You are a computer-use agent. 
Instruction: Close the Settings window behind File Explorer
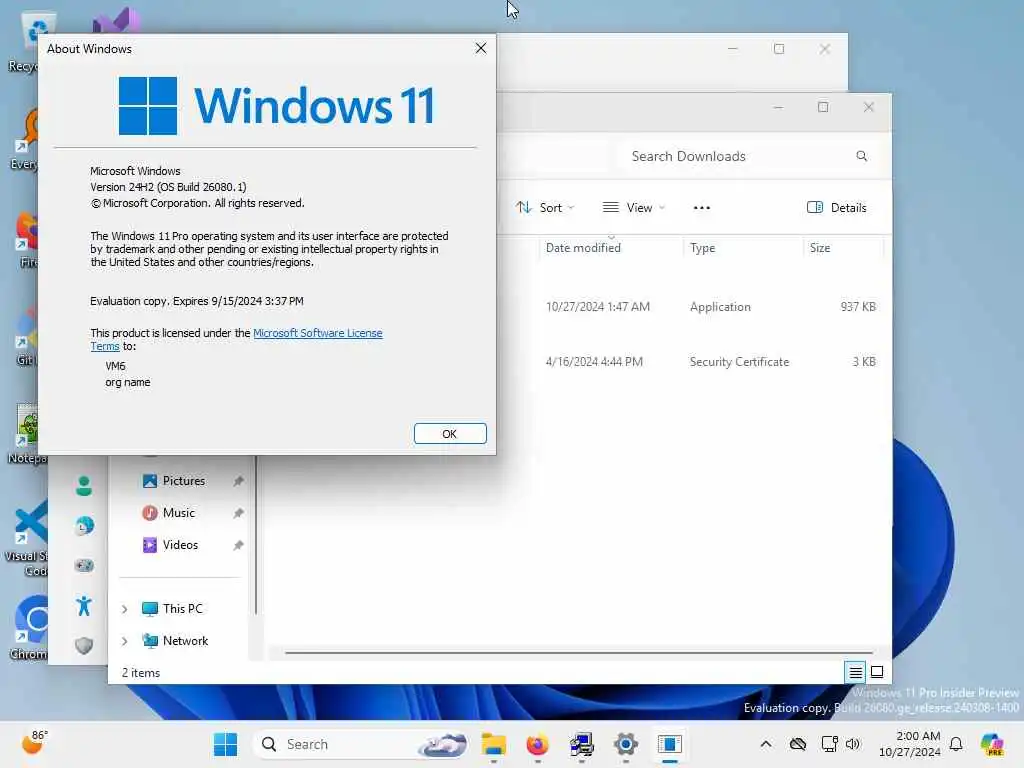pos(825,49)
